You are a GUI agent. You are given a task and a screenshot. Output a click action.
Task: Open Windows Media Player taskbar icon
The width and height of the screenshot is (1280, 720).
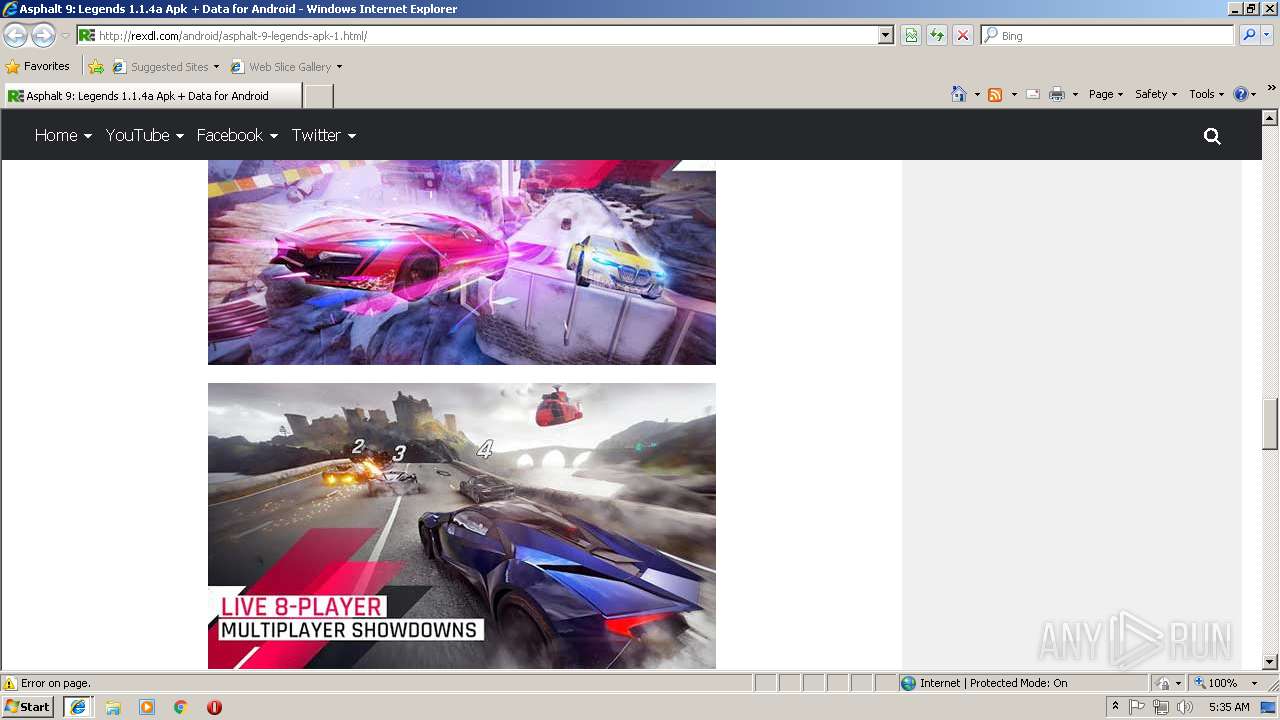pyautogui.click(x=147, y=707)
